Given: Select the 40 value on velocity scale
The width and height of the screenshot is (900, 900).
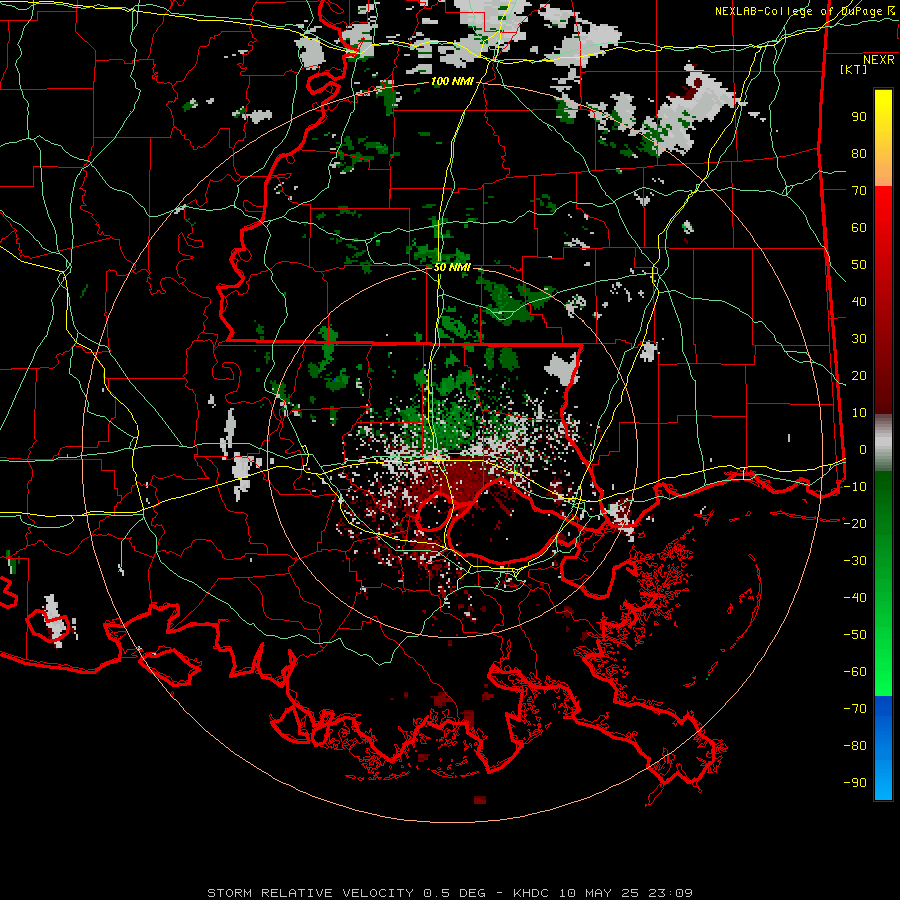Looking at the screenshot, I should (859, 302).
